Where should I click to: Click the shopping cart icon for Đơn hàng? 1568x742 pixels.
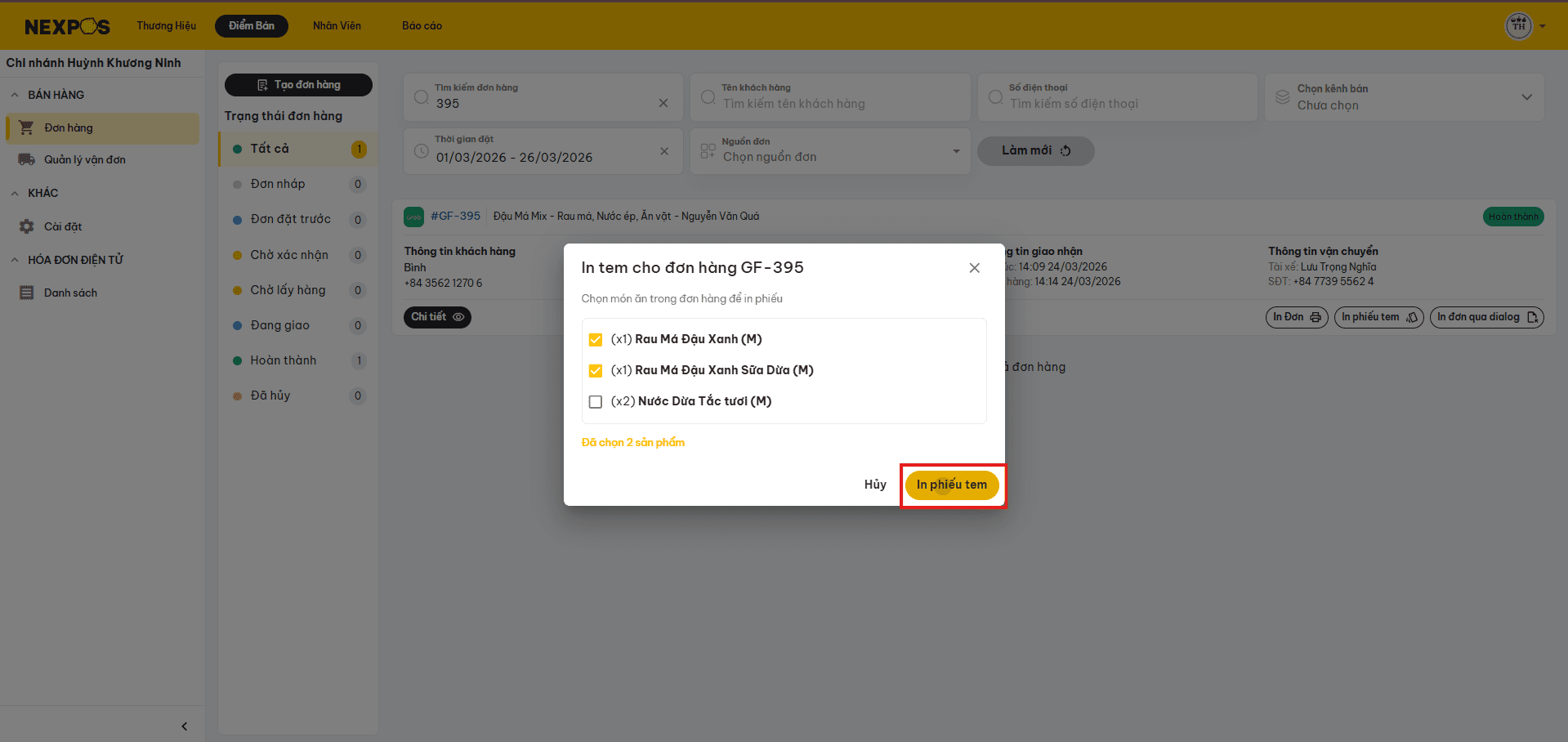pyautogui.click(x=26, y=127)
